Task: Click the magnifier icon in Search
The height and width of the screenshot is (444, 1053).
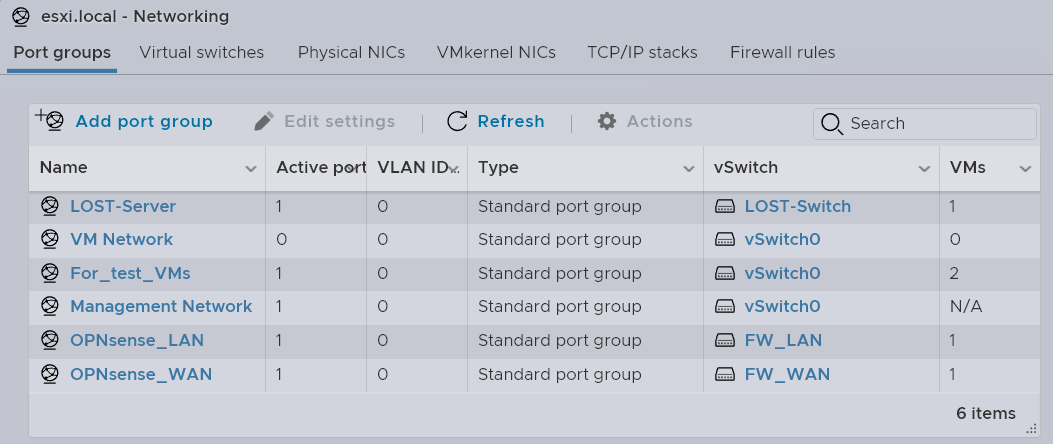Action: (x=832, y=124)
